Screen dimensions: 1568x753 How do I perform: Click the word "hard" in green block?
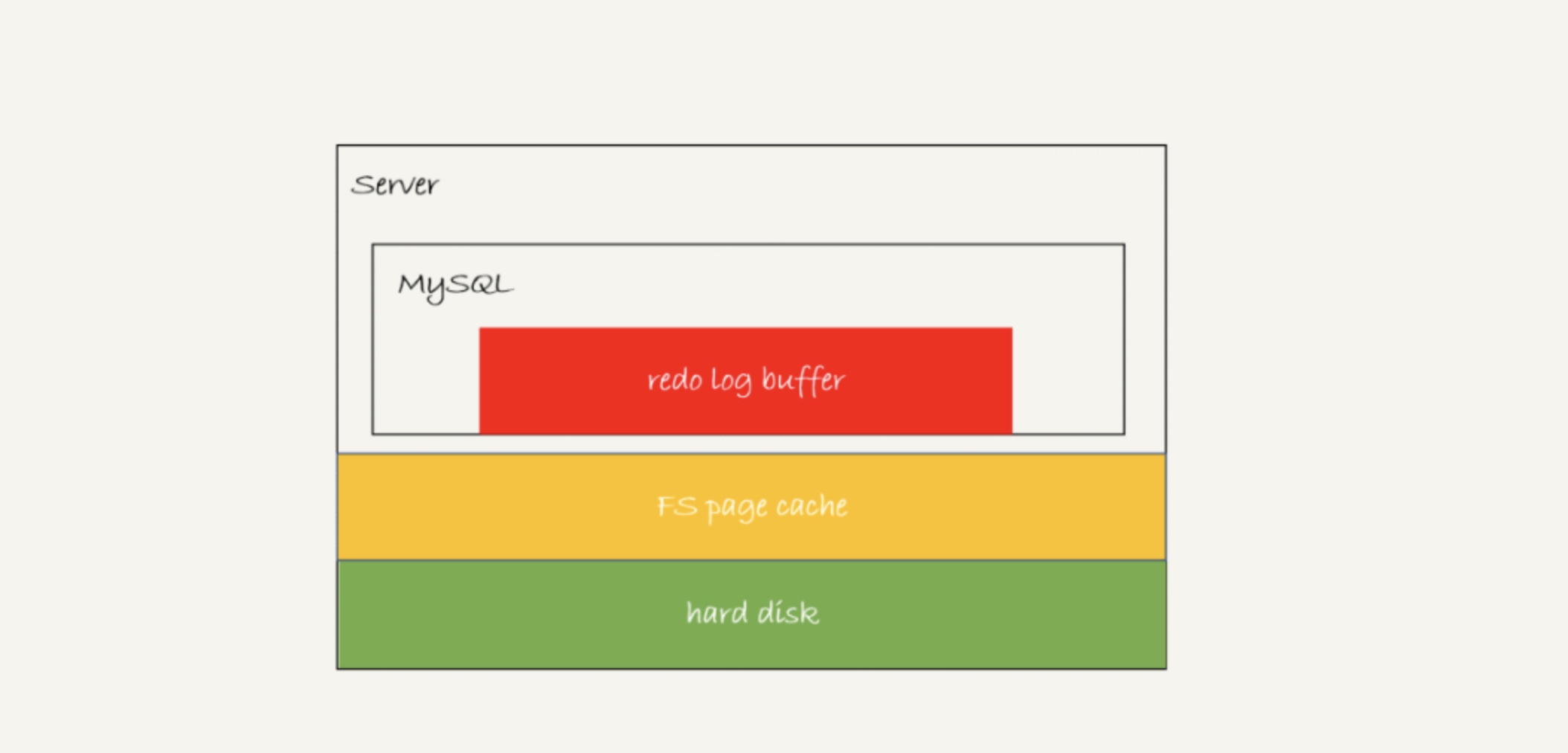pos(717,613)
